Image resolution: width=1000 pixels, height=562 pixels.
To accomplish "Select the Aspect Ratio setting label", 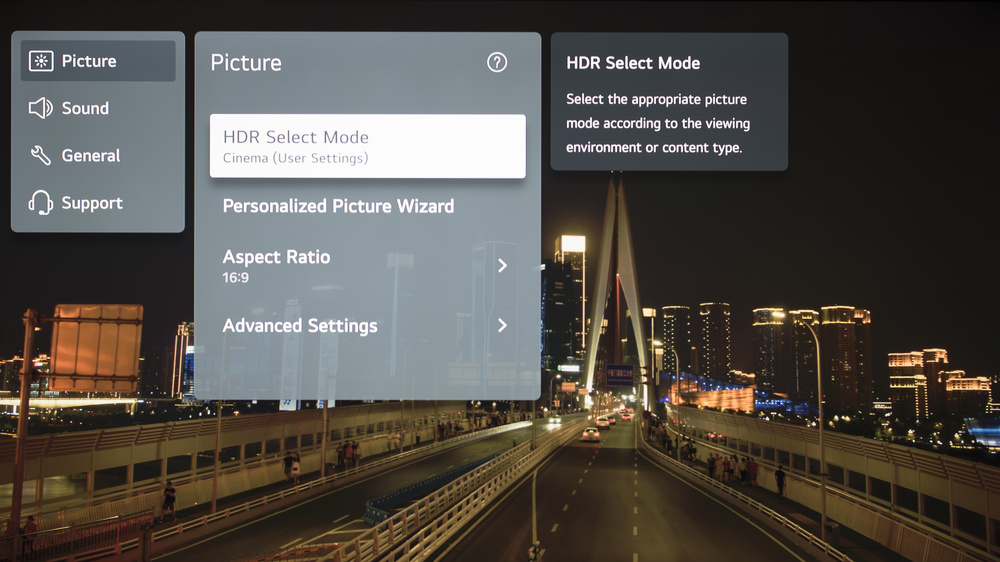I will click(276, 257).
